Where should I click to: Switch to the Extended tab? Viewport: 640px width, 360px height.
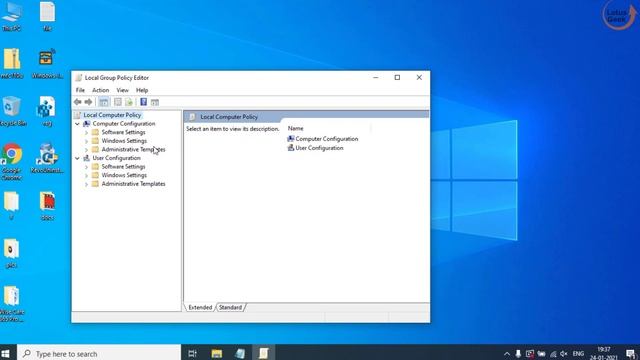pos(200,307)
